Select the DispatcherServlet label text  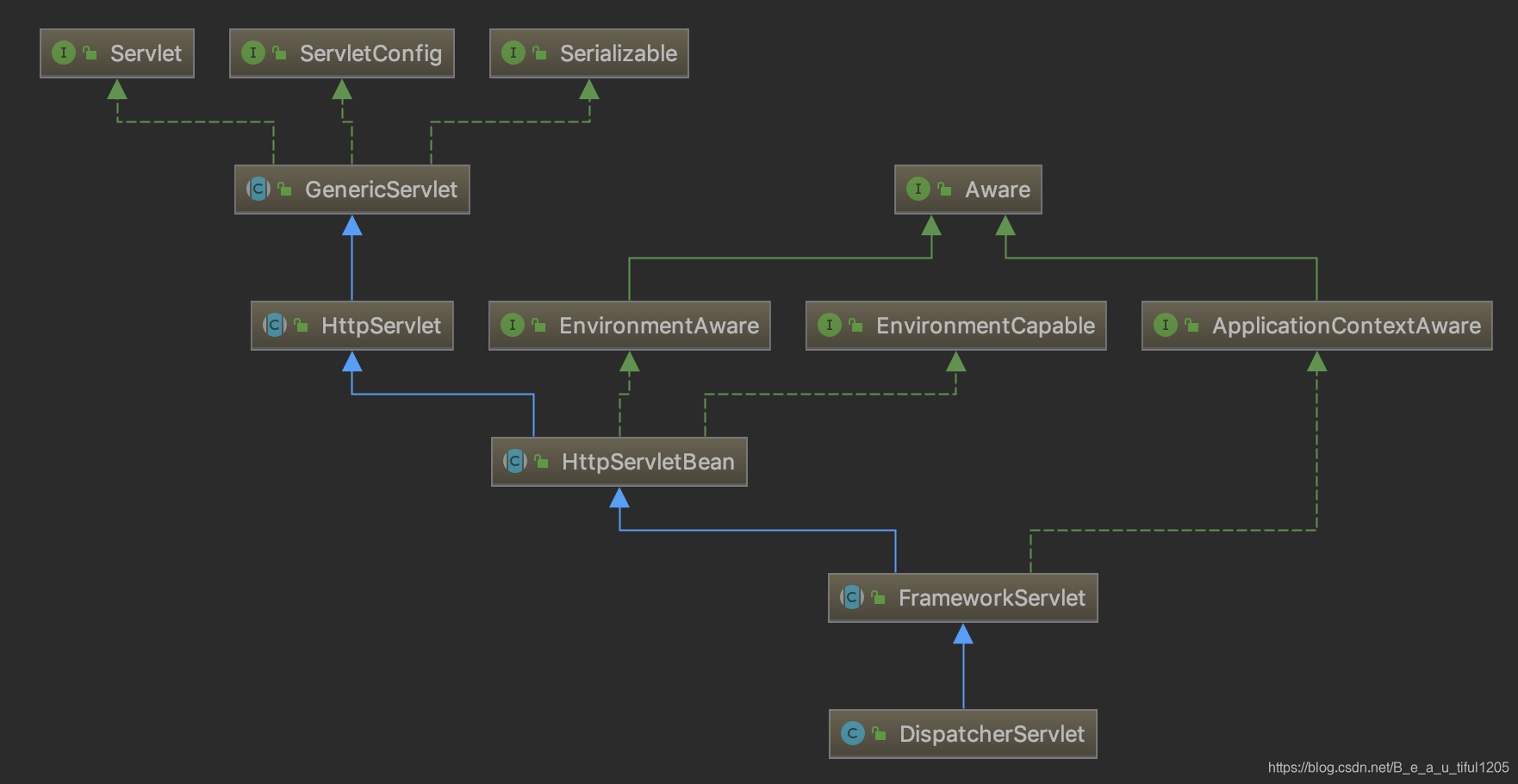tap(992, 734)
